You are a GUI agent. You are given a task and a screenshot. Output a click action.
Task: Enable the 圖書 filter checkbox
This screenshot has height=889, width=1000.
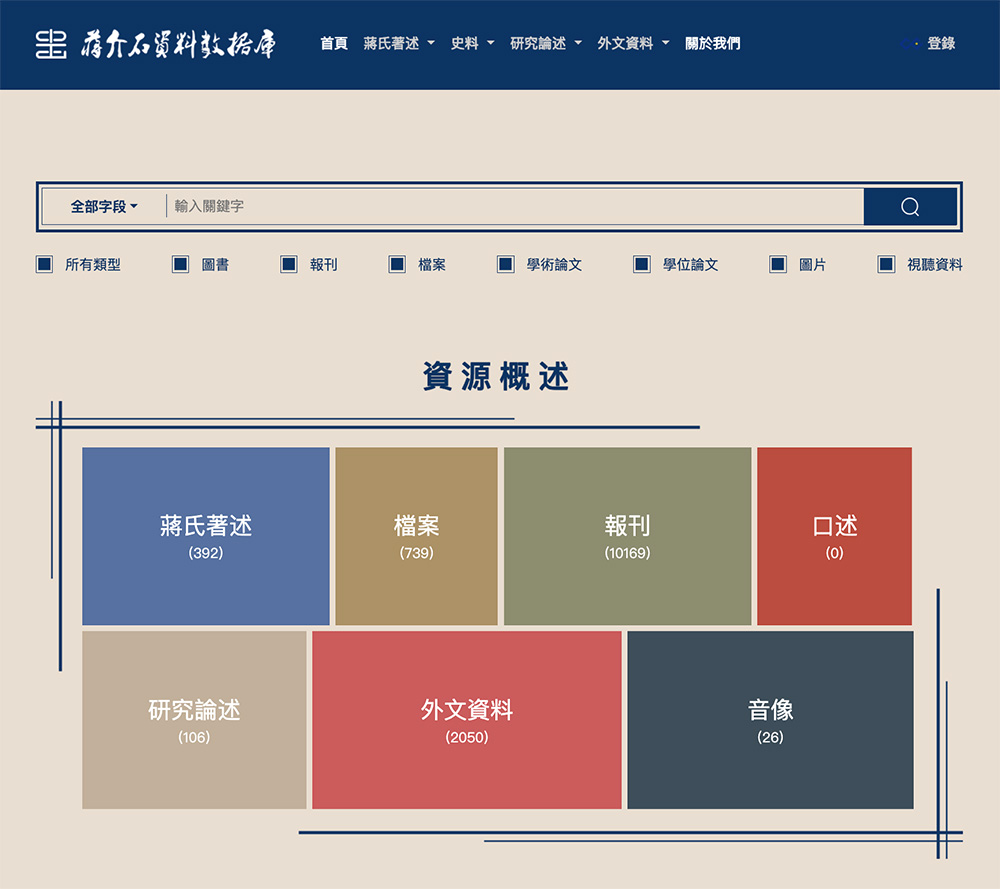180,264
